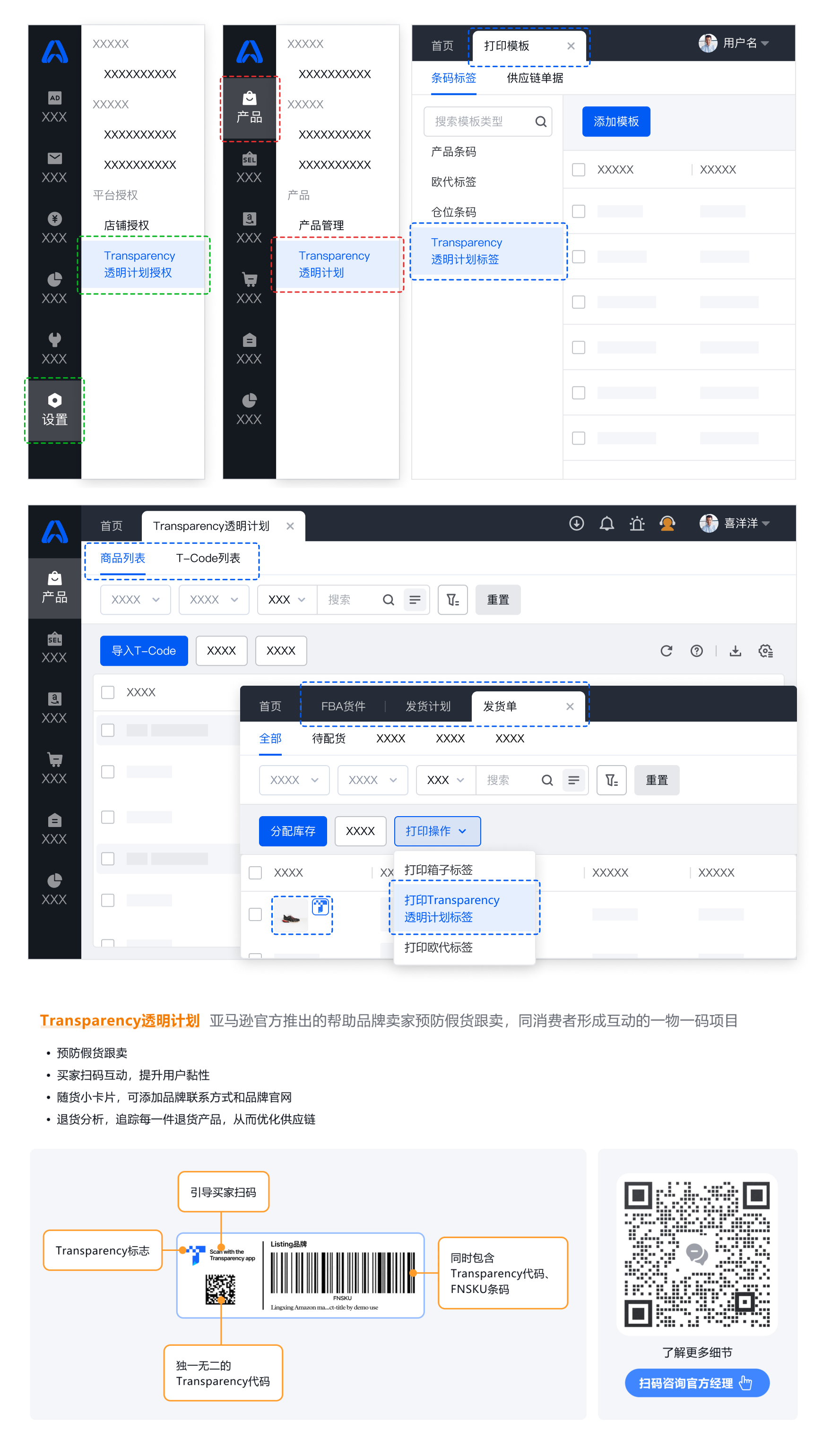
Task: Open the second XXXX dropdown in 发货单 filters
Action: pos(372,780)
